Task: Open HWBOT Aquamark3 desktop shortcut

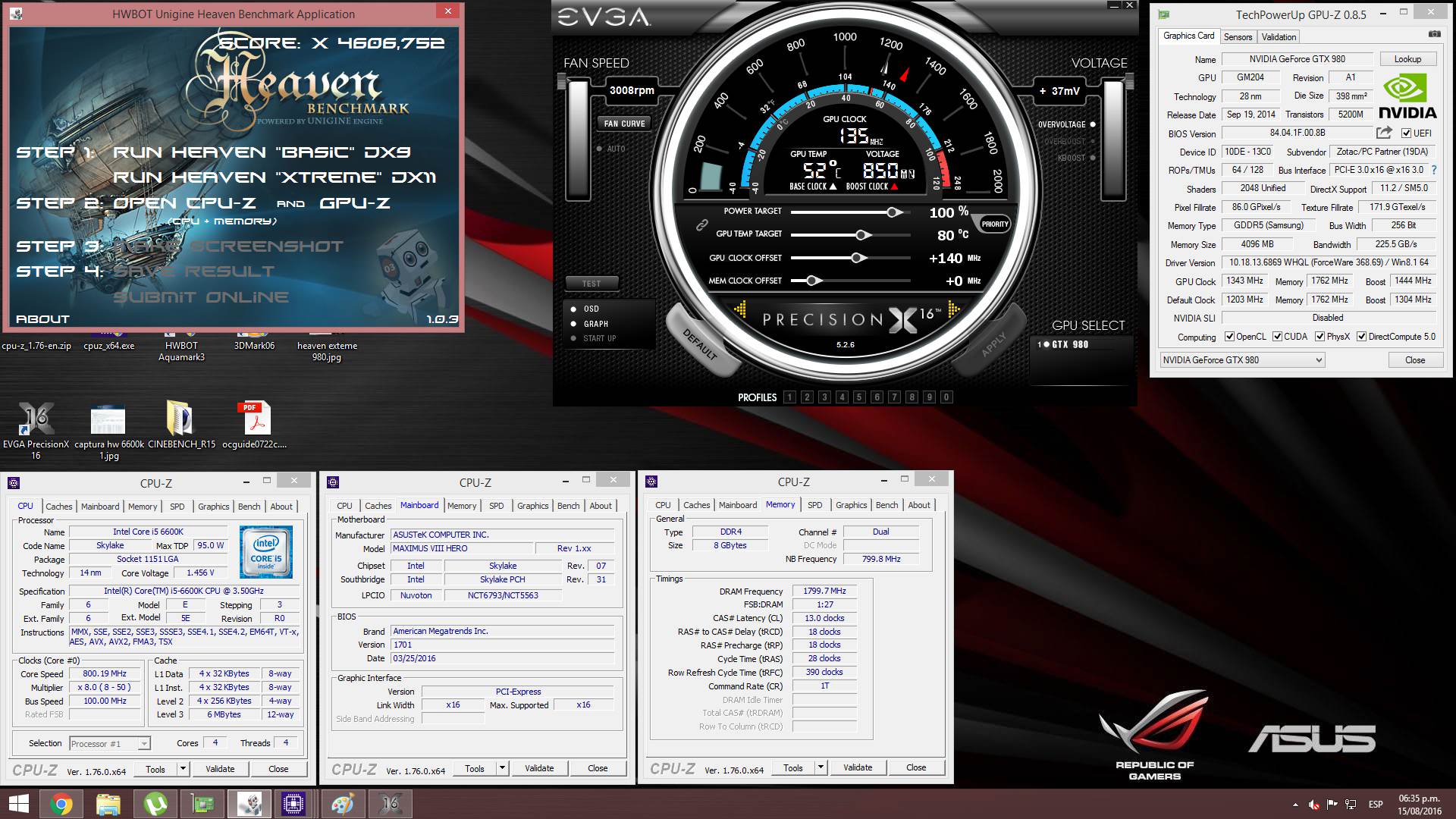Action: point(181,346)
